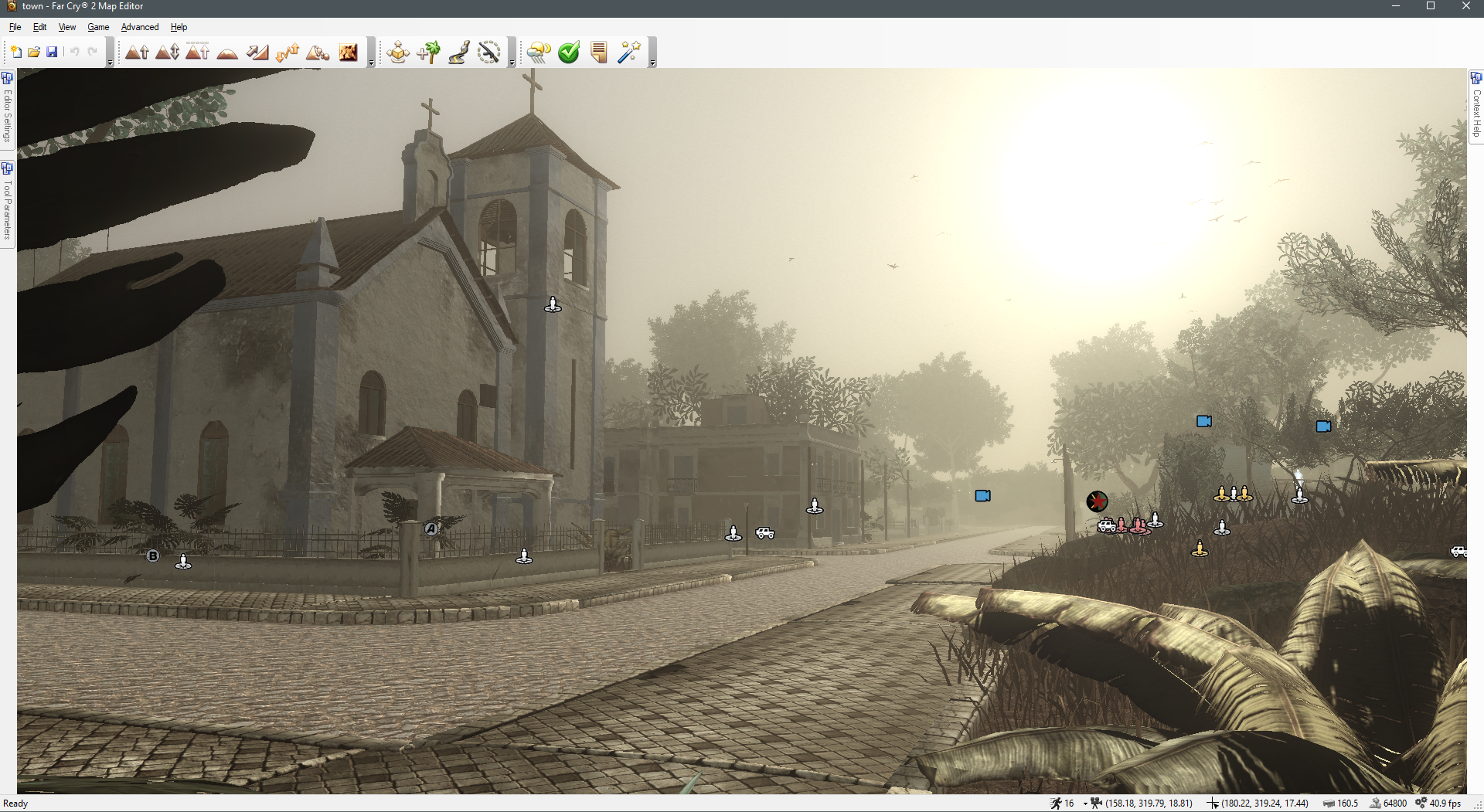Expand the object toolbar overflow arrow
This screenshot has width=1484, height=812.
tap(512, 61)
